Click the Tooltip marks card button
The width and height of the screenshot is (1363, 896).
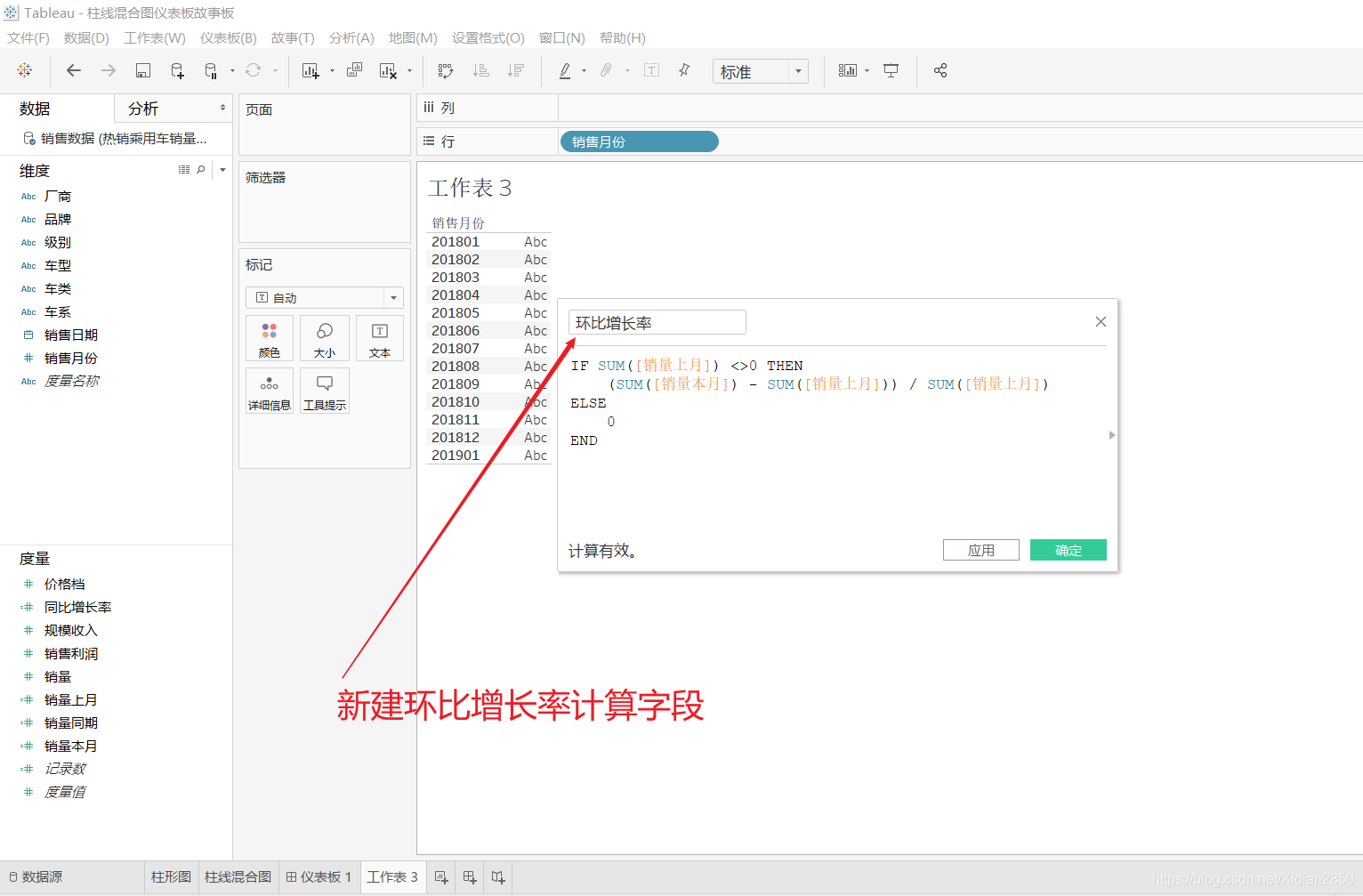click(x=325, y=391)
